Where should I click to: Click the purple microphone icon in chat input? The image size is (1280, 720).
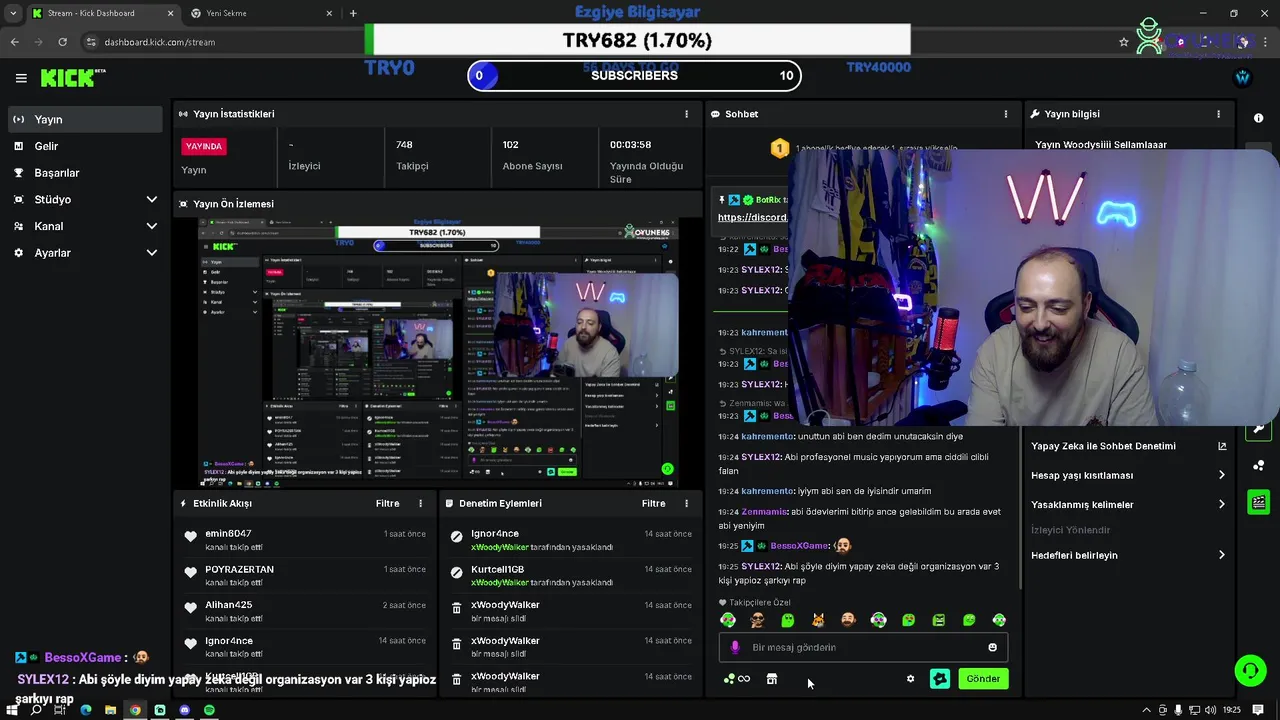point(735,647)
